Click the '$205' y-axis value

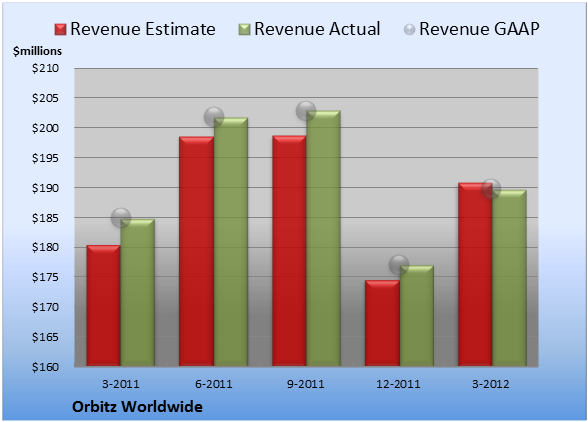(x=45, y=98)
